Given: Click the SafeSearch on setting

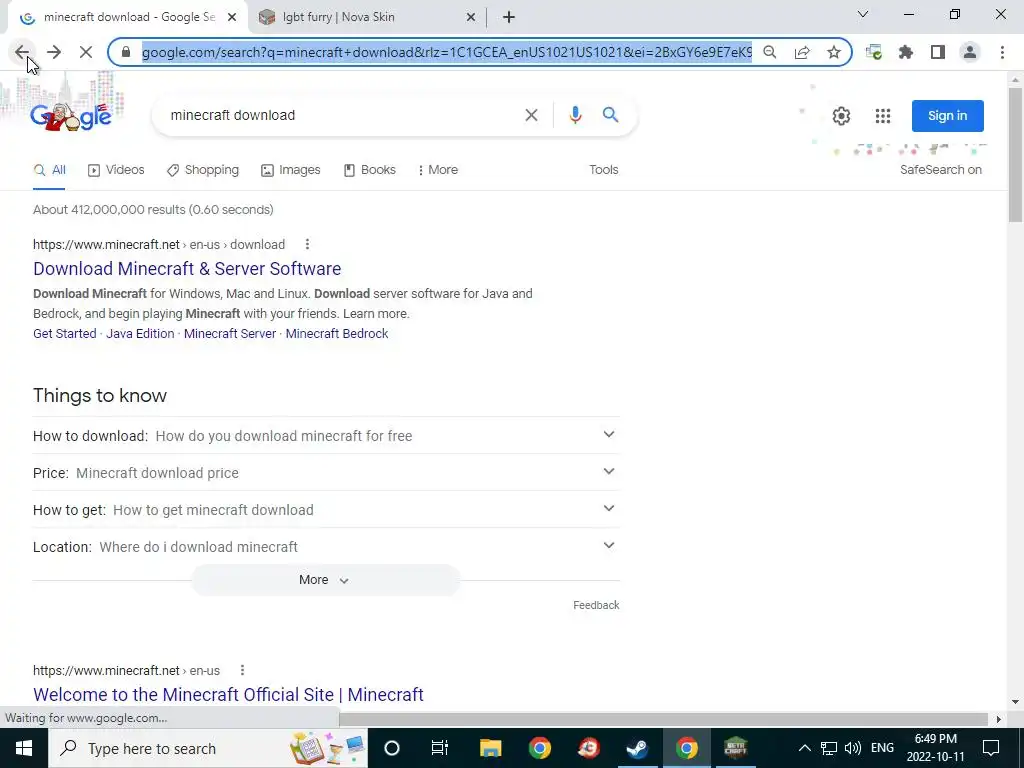Looking at the screenshot, I should tap(940, 170).
